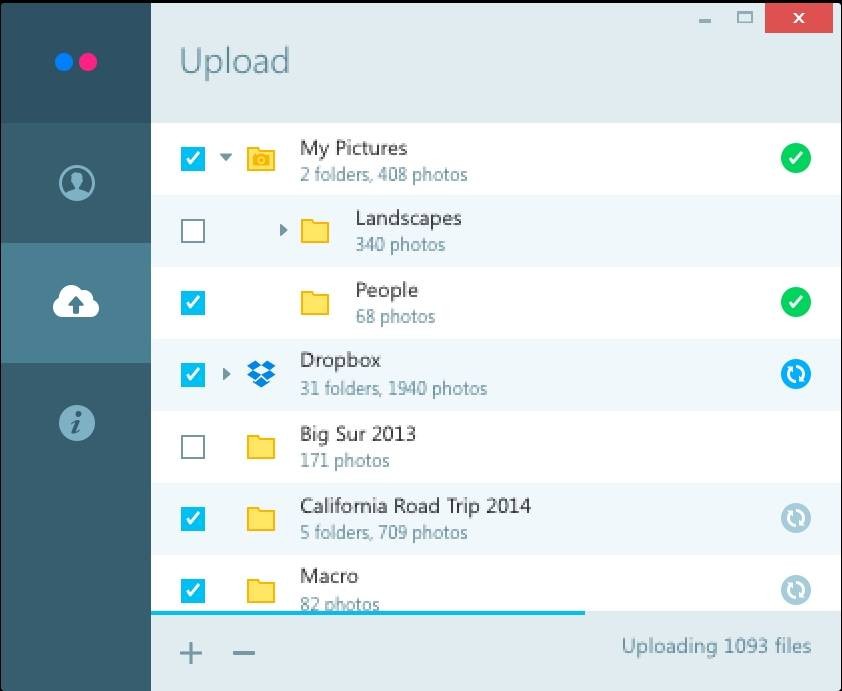Remove a folder with the minus button
842x691 pixels.
[244, 654]
